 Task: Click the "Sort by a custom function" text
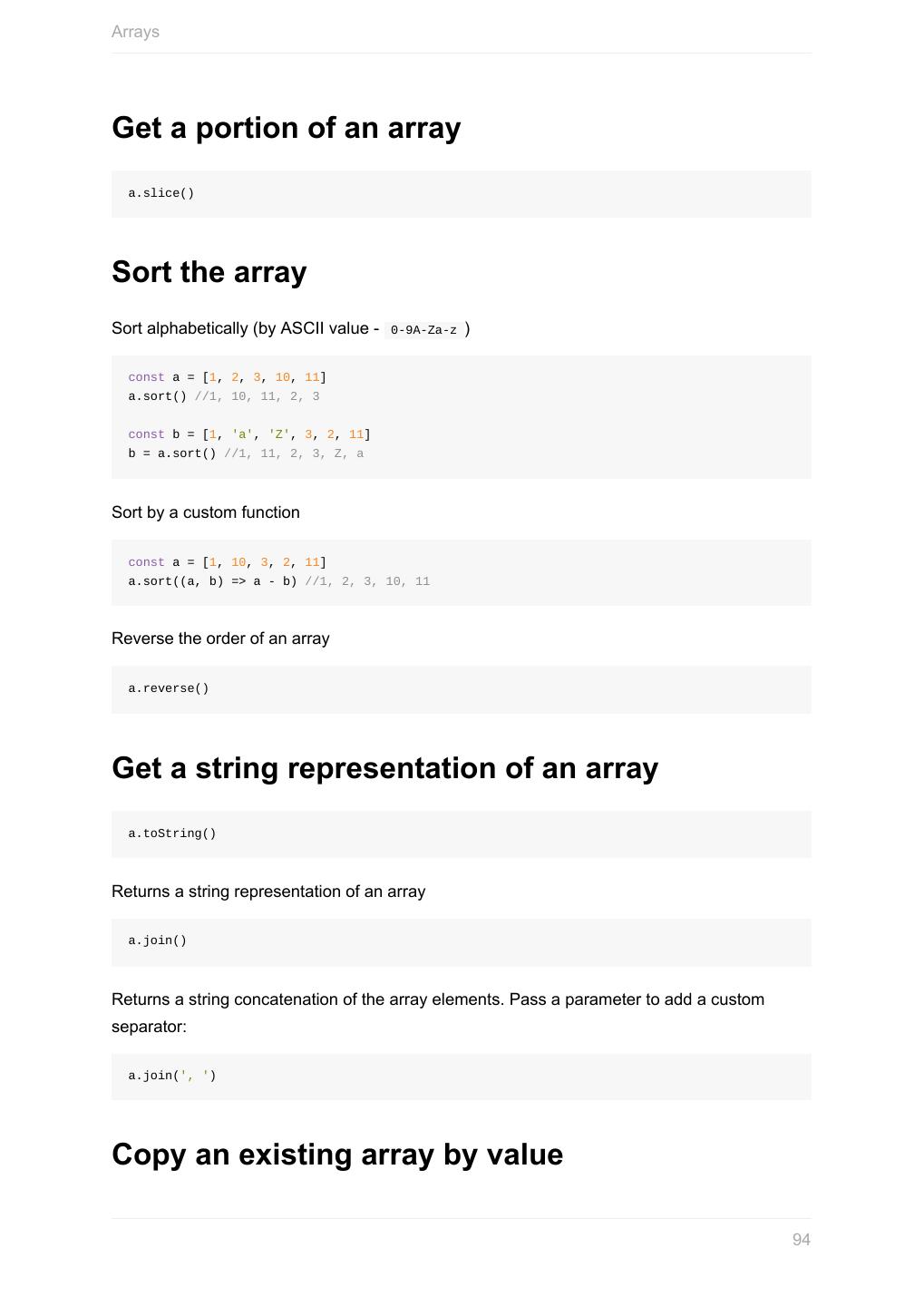206,512
